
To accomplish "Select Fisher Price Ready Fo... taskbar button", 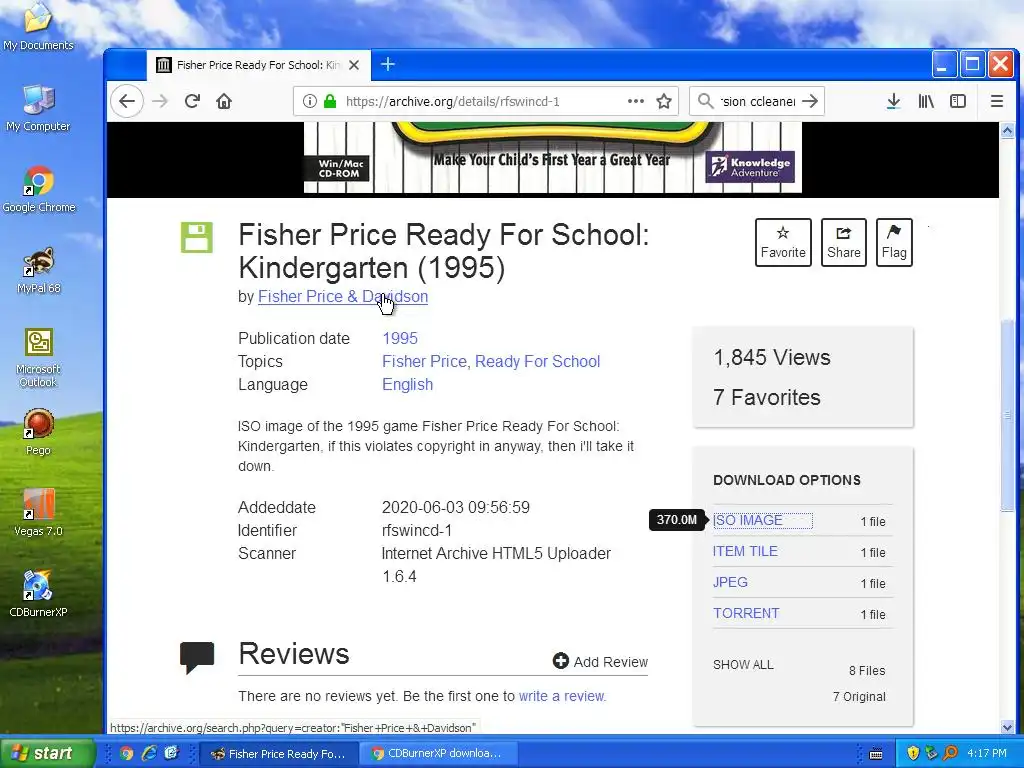I will [x=279, y=754].
